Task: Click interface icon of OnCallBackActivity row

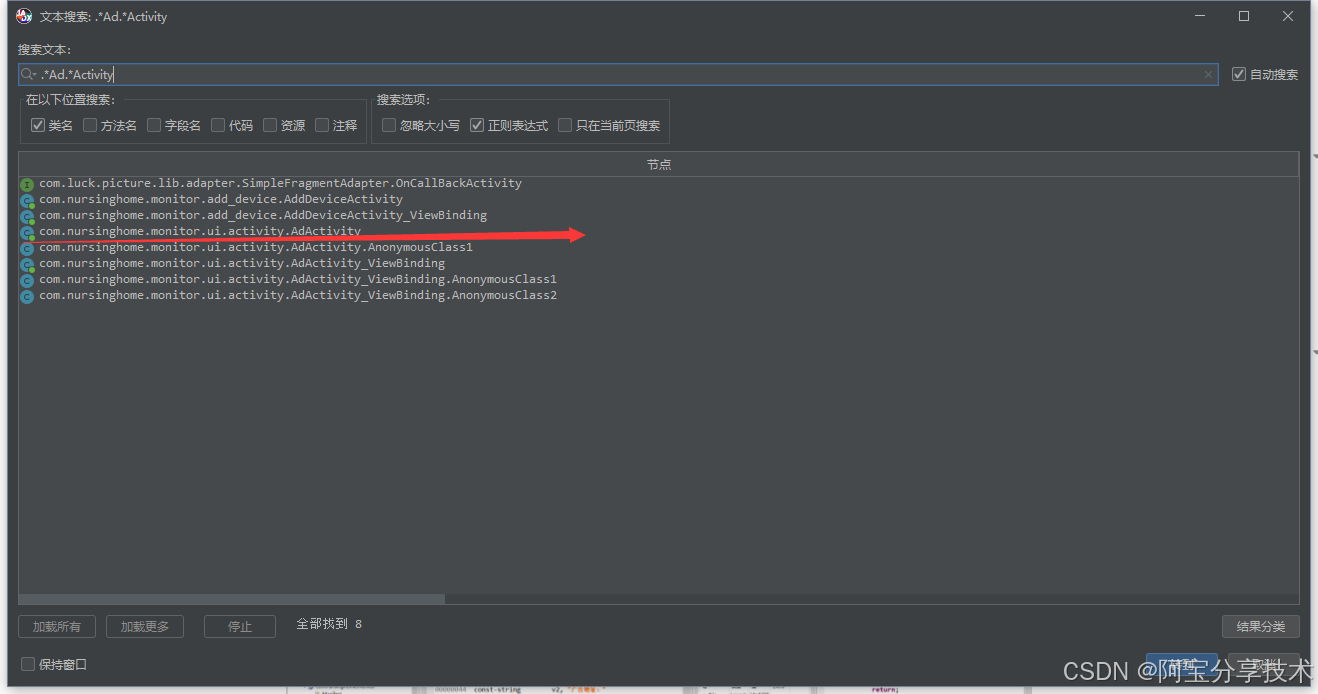Action: [x=27, y=184]
